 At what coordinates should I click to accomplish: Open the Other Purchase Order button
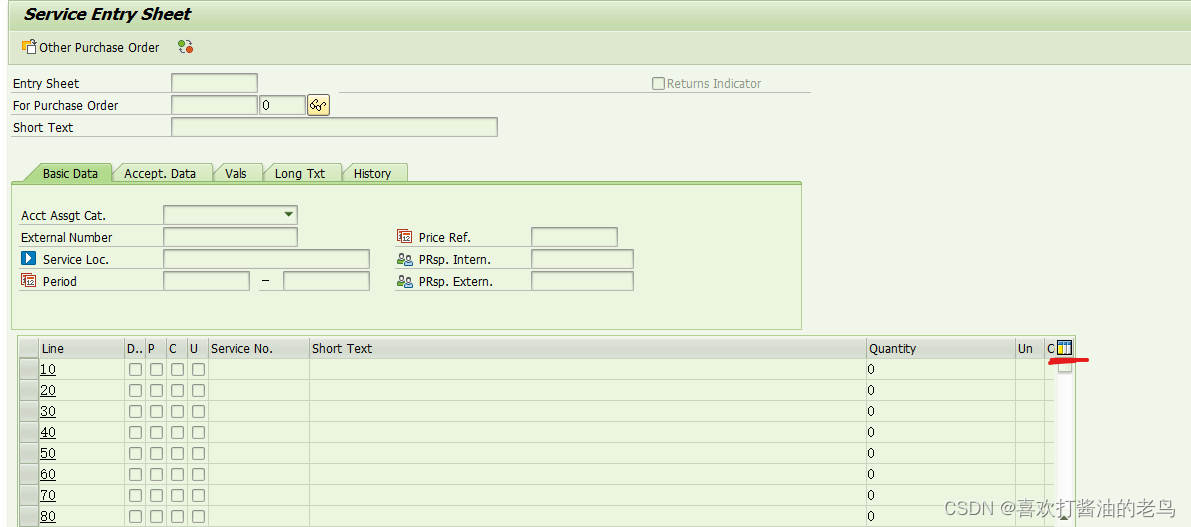pyautogui.click(x=90, y=47)
